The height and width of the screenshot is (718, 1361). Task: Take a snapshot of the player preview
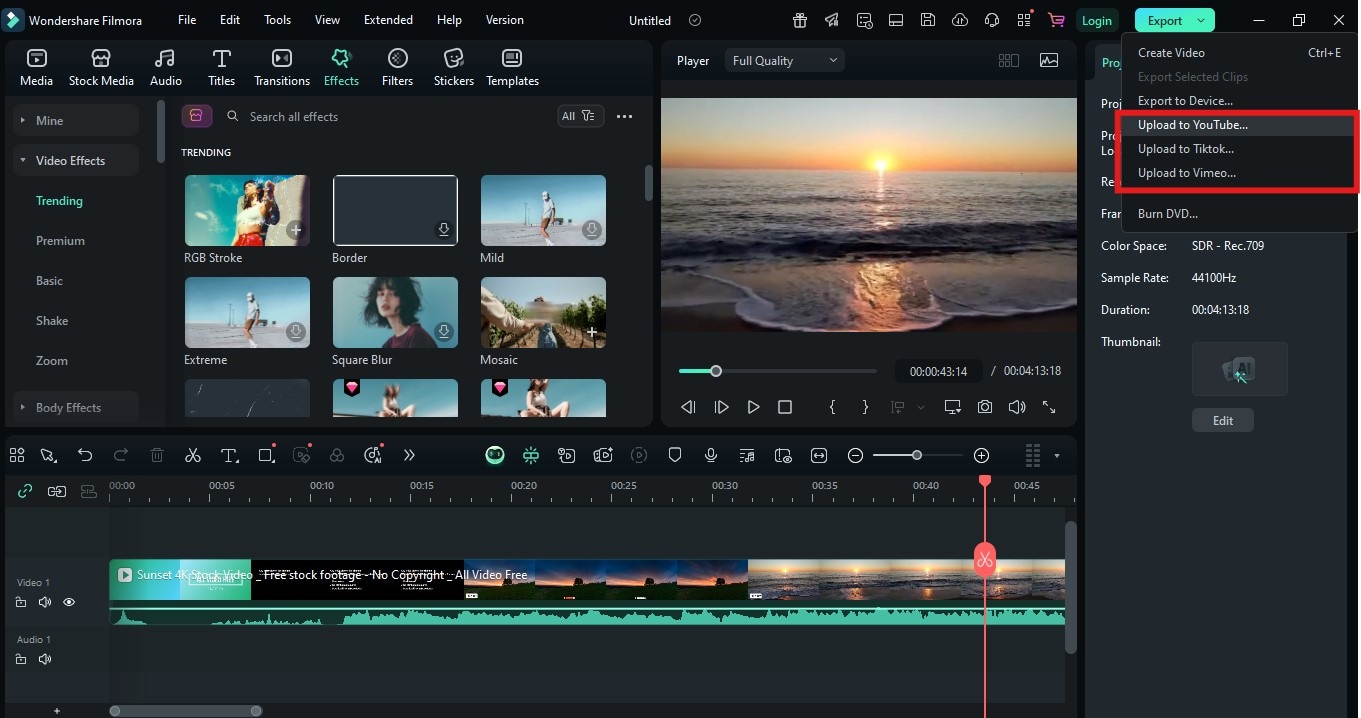coord(984,407)
